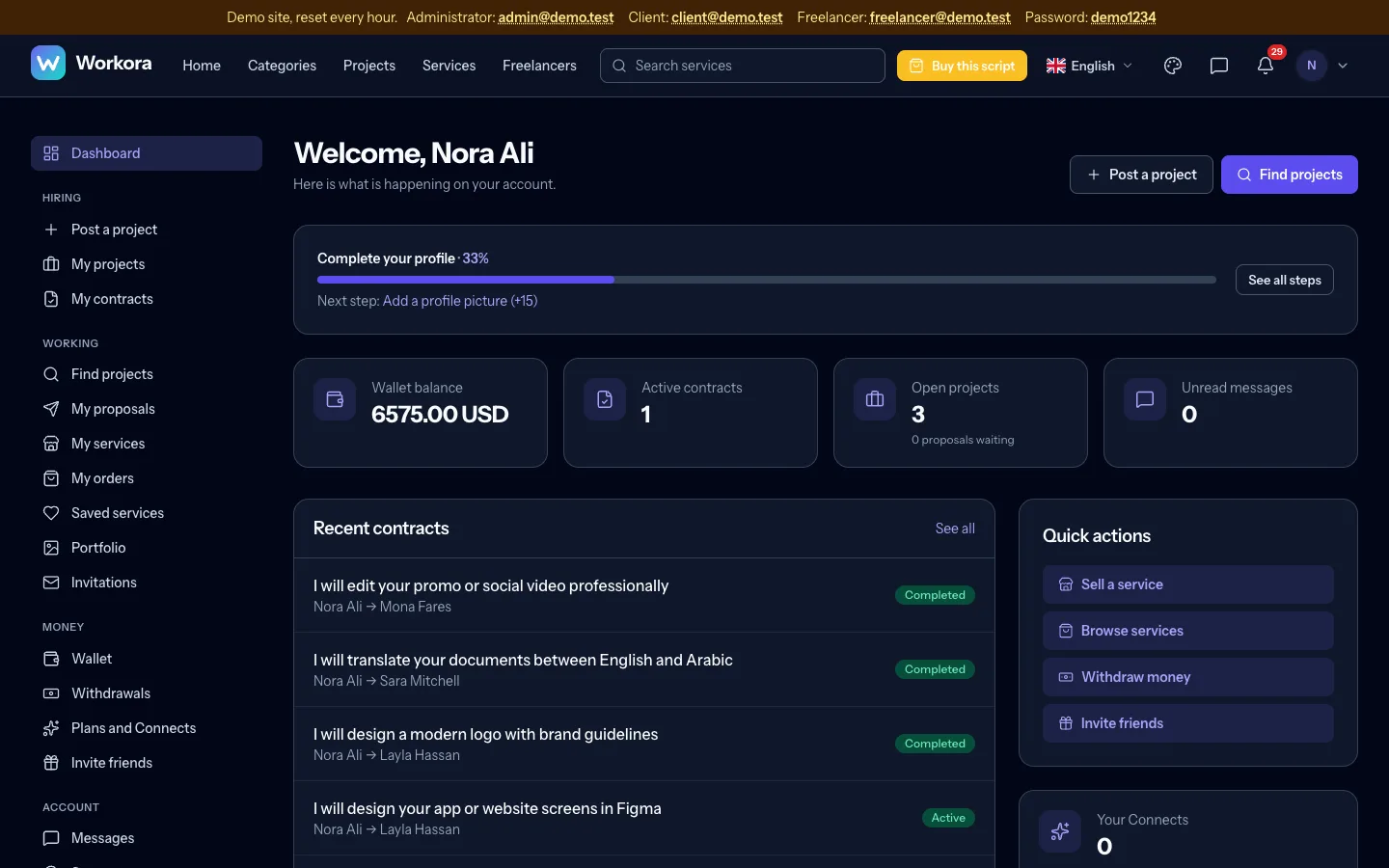Click the sparkle icon beside Your Connects
Viewport: 1389px width, 868px height.
pyautogui.click(x=1060, y=831)
